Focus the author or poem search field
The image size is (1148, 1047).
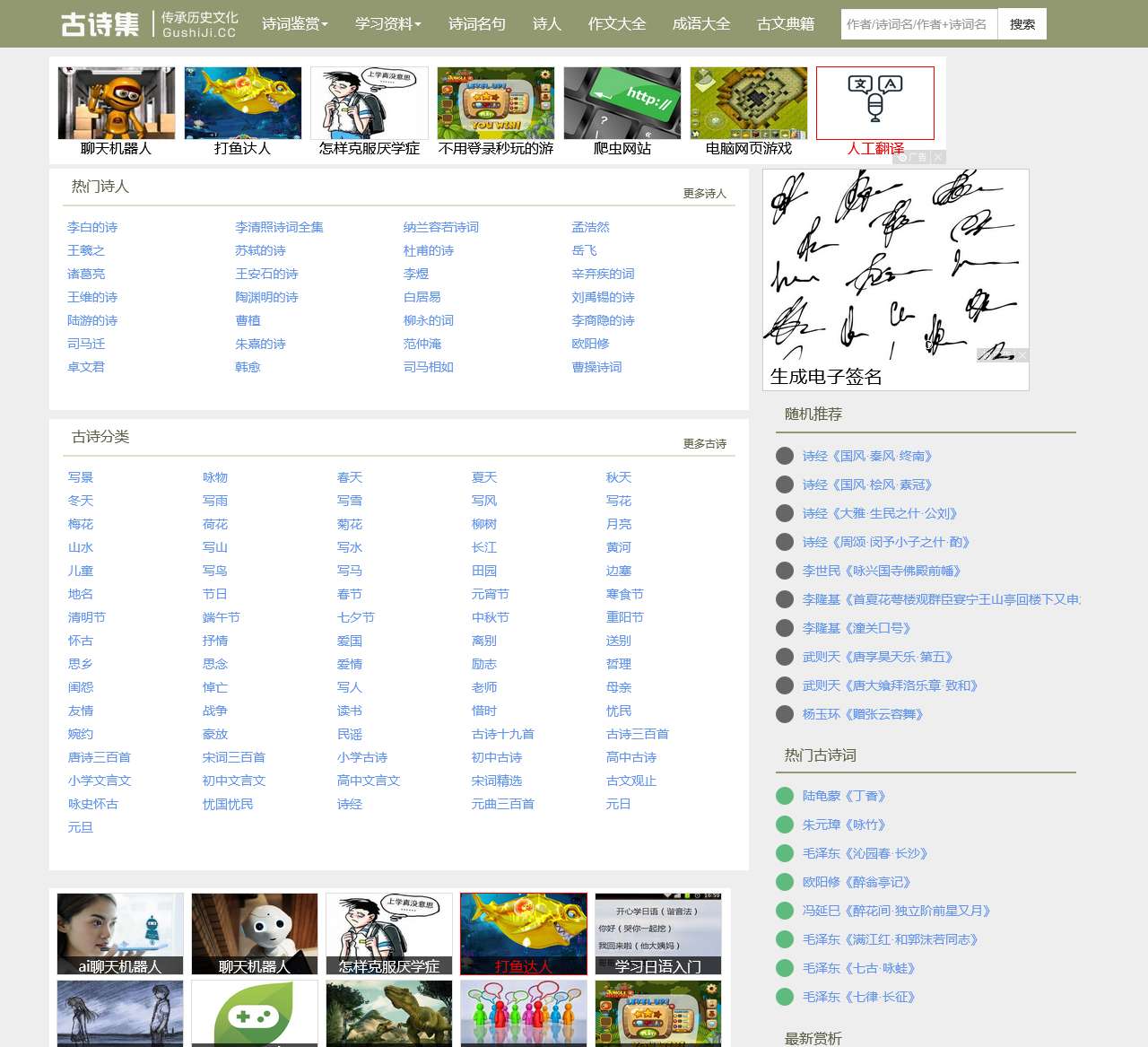[918, 24]
